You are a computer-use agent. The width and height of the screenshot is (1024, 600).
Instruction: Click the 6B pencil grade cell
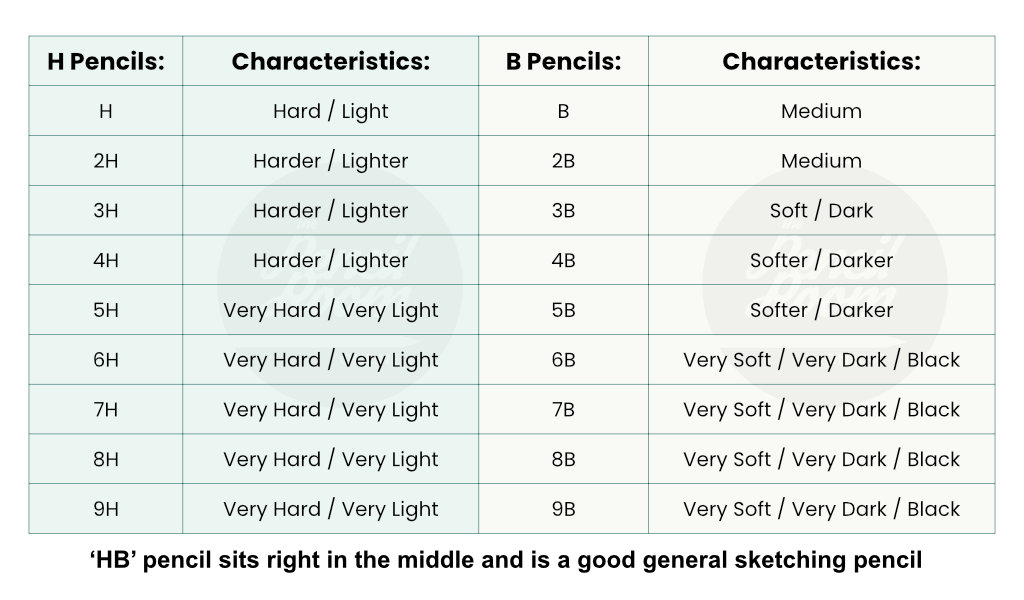tap(563, 360)
